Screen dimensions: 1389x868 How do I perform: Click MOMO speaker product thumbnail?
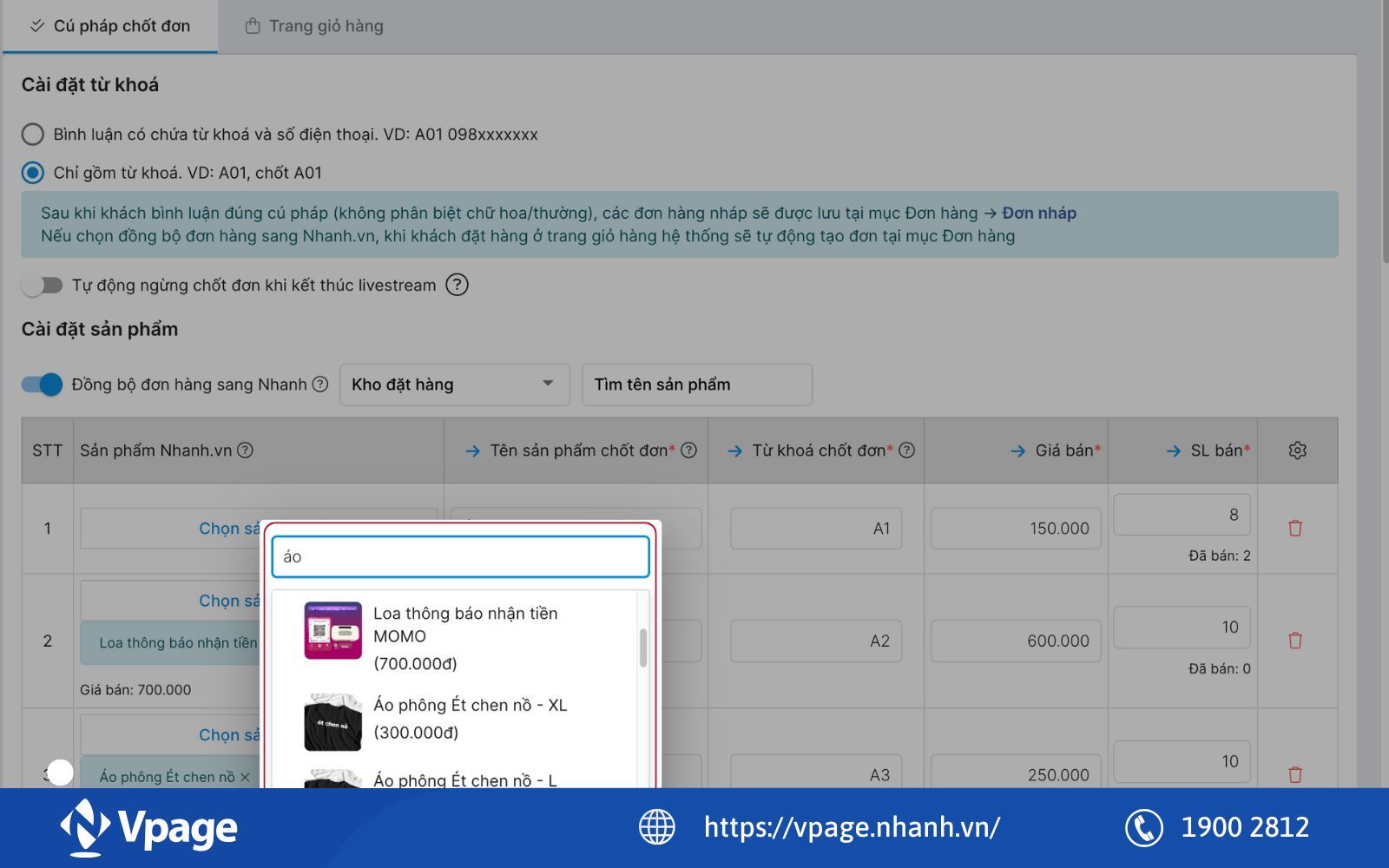tap(332, 630)
